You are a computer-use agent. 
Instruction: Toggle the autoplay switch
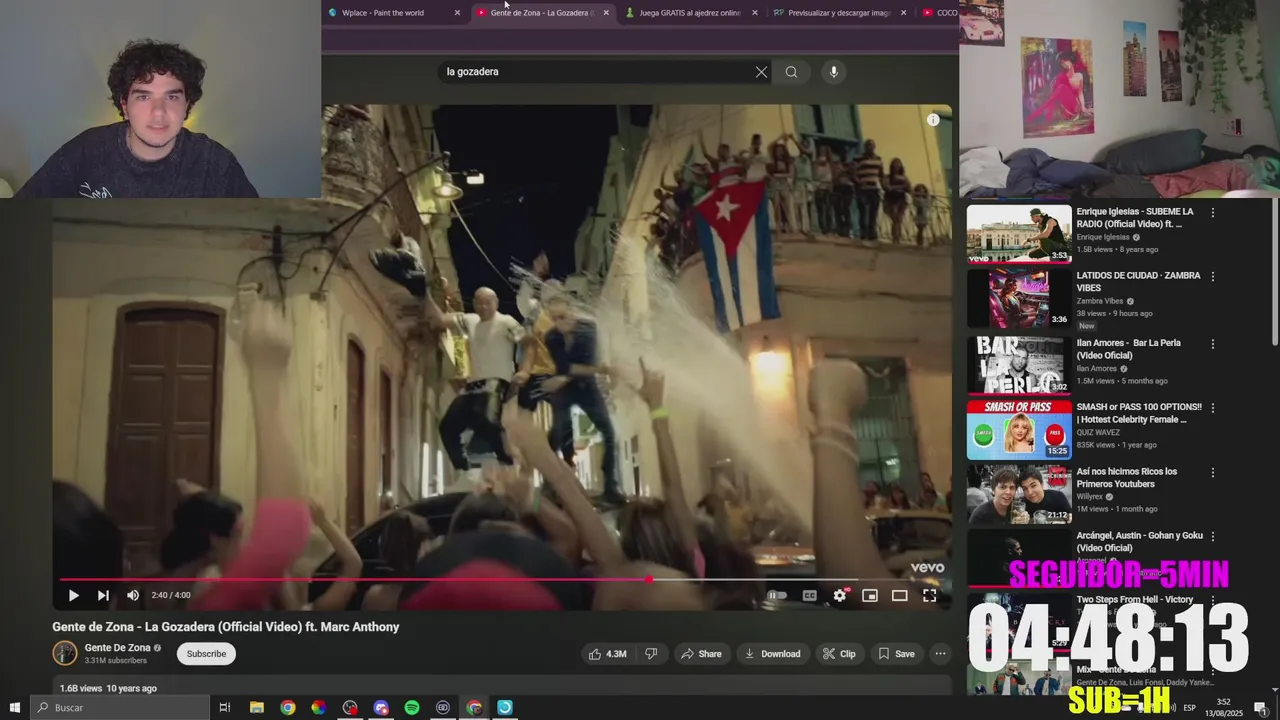777,595
